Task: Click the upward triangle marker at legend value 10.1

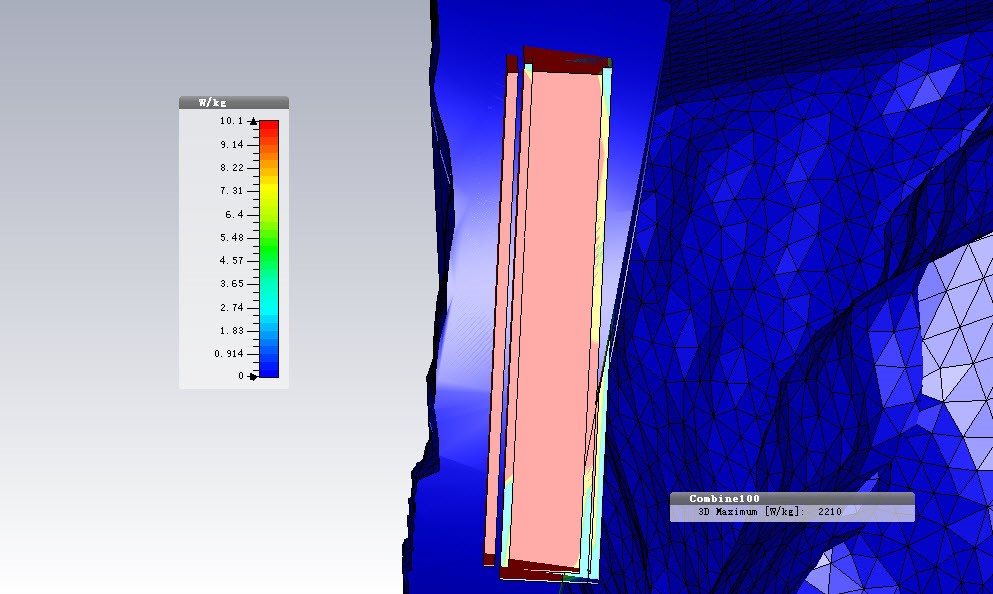Action: 253,121
